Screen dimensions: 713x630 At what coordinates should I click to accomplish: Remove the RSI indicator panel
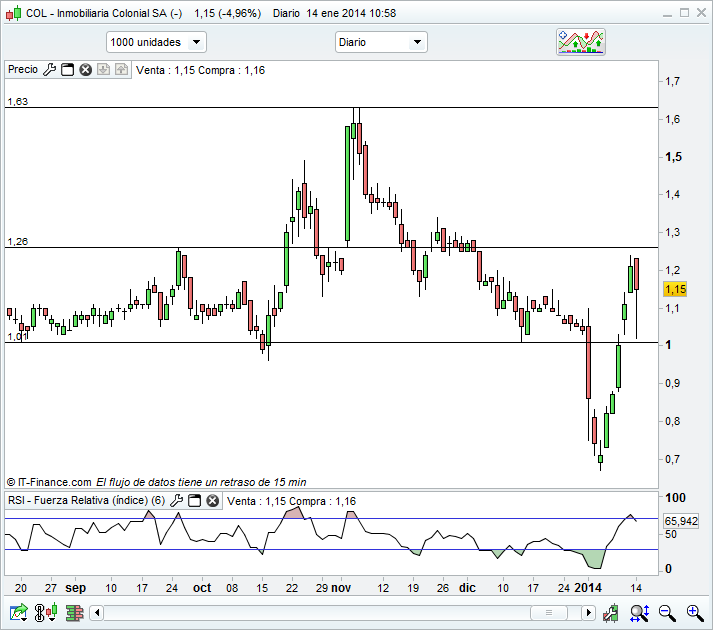[213, 501]
